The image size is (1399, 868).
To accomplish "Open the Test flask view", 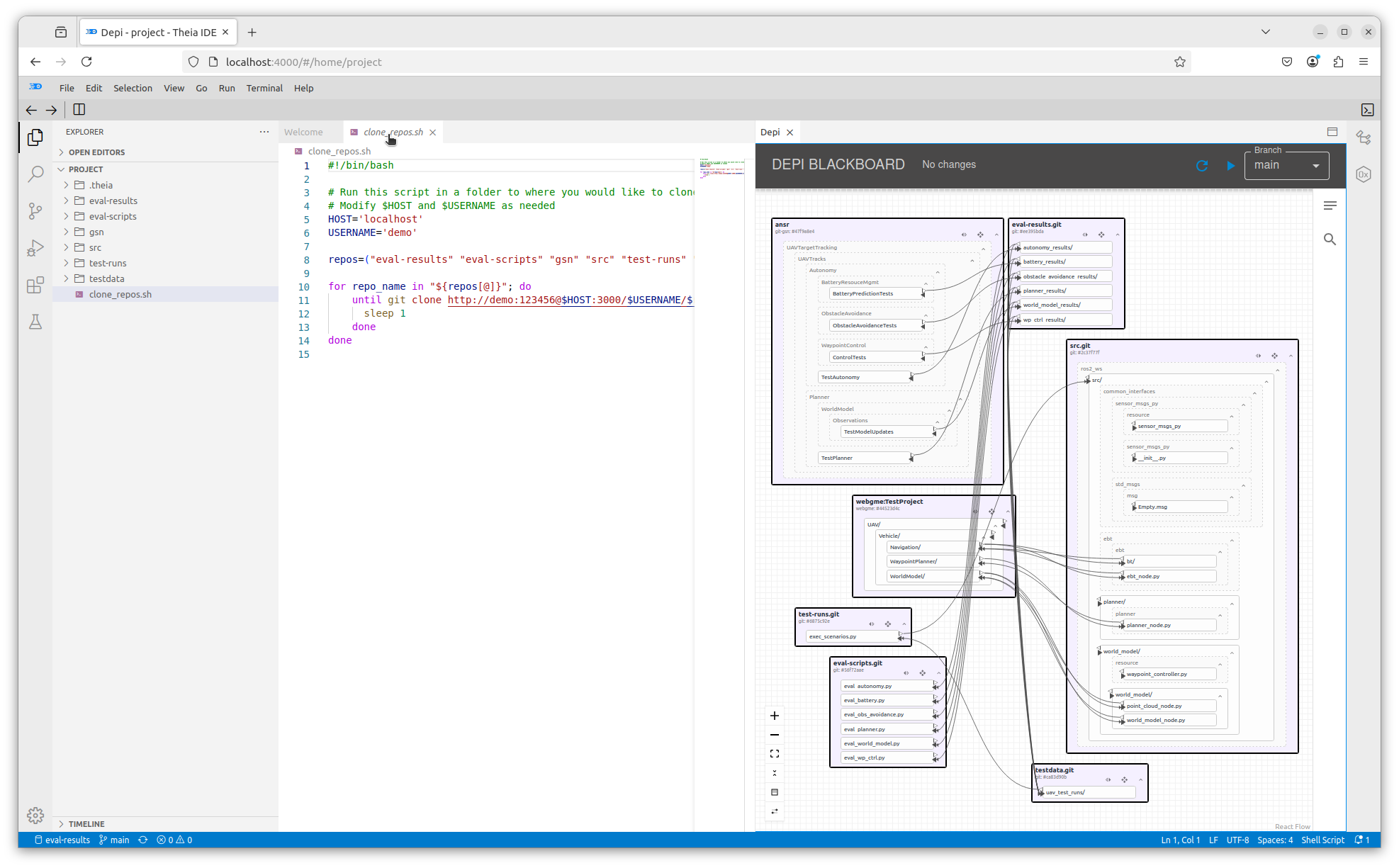I will pos(35,322).
